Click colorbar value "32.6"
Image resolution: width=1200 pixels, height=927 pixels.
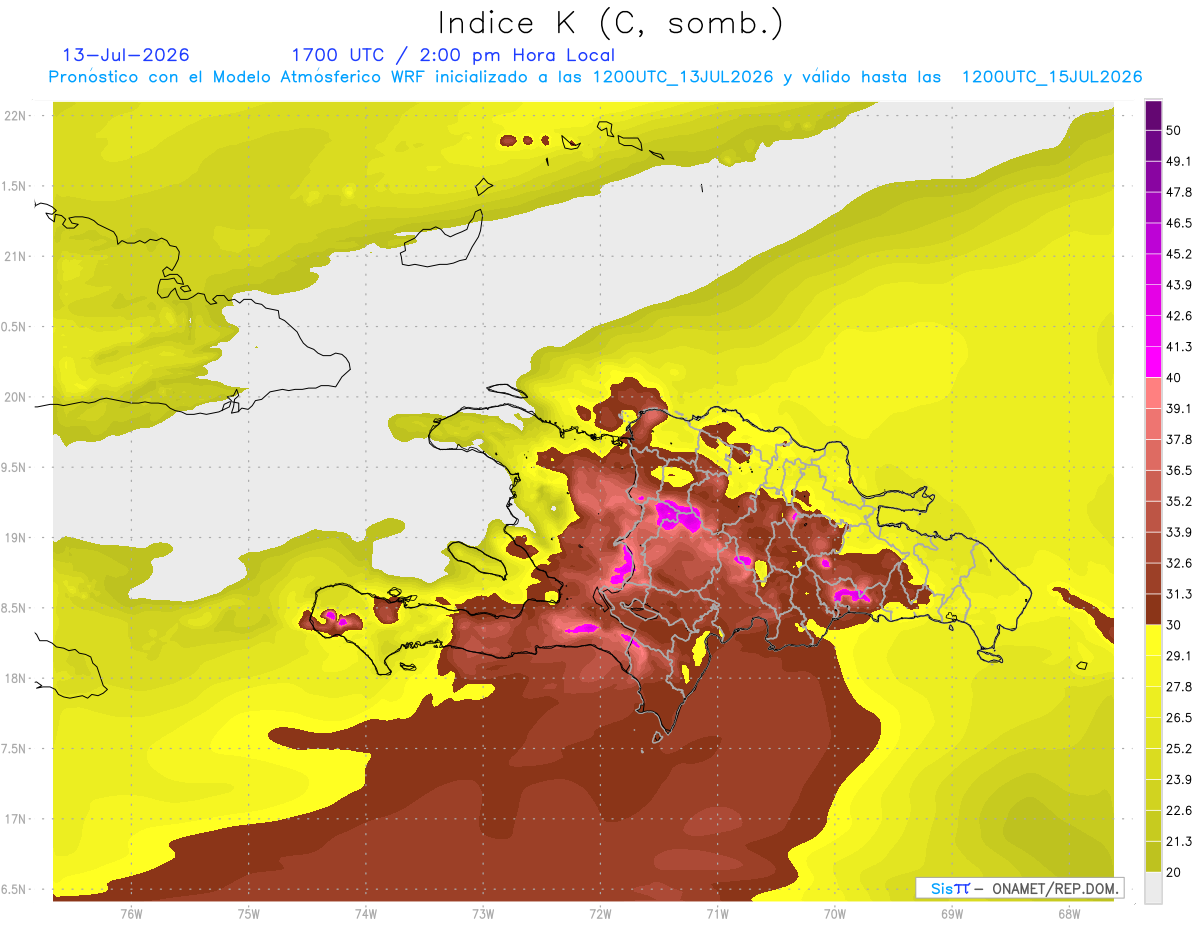coord(1179,563)
